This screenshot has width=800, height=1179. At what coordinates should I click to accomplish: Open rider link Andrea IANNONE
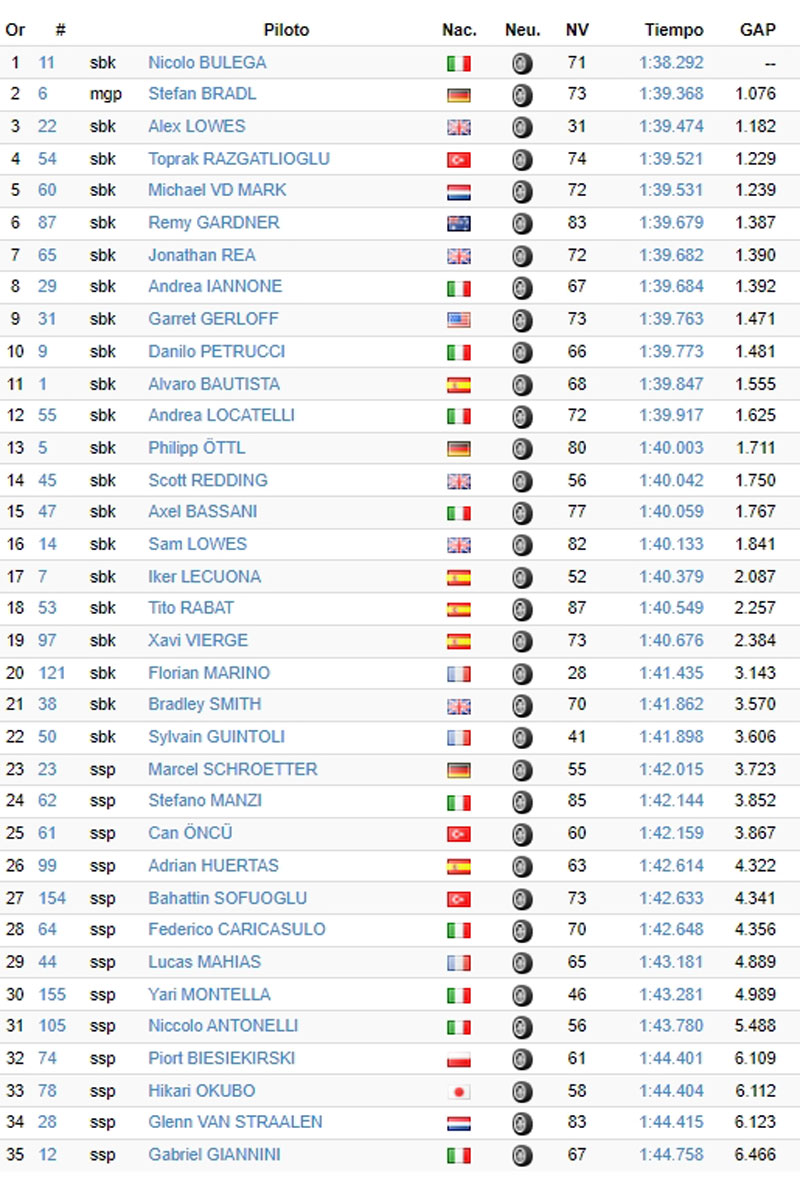coord(215,286)
